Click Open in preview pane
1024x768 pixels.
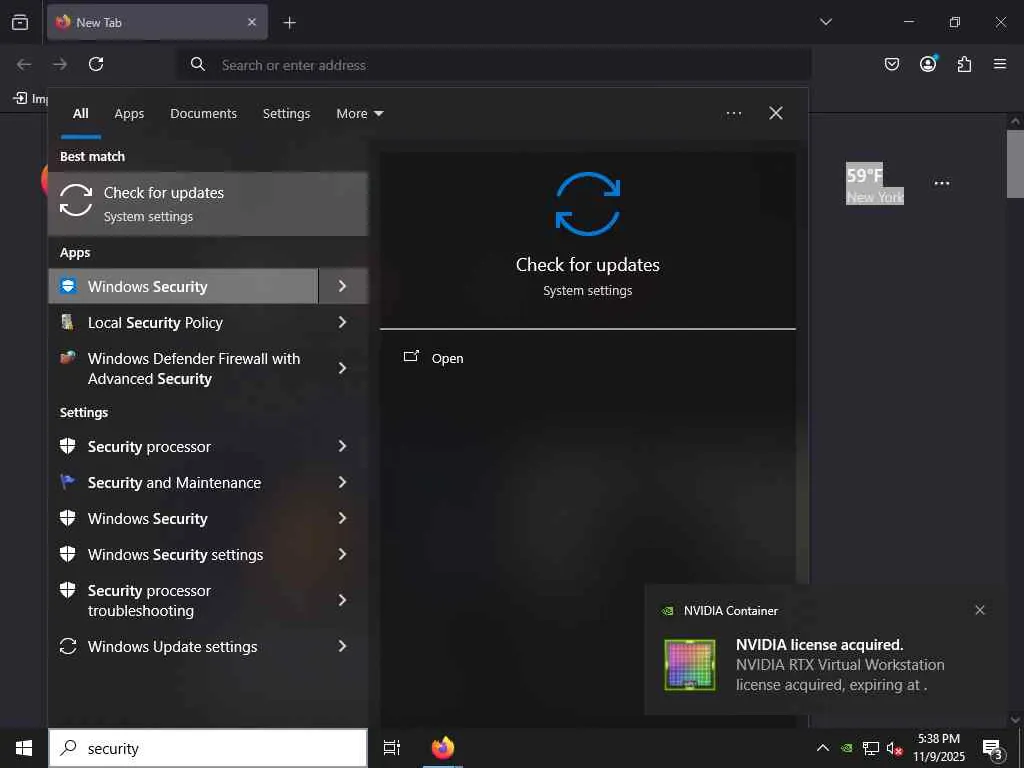[x=434, y=358]
